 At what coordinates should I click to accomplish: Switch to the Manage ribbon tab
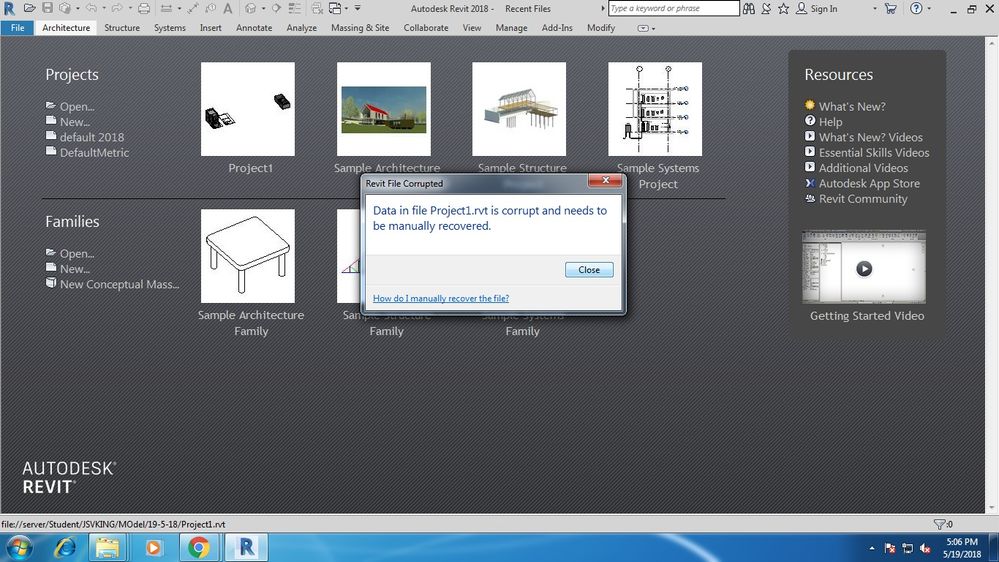[511, 27]
